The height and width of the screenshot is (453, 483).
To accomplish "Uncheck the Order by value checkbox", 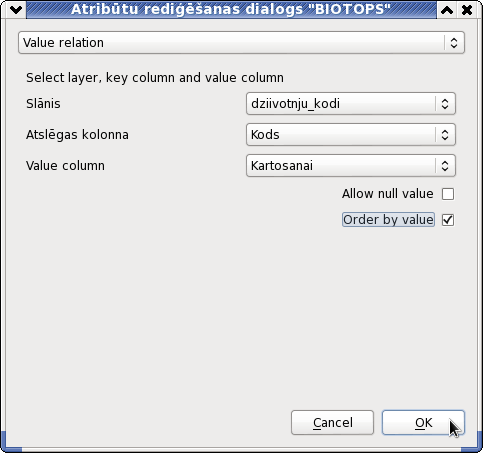I will pos(448,220).
